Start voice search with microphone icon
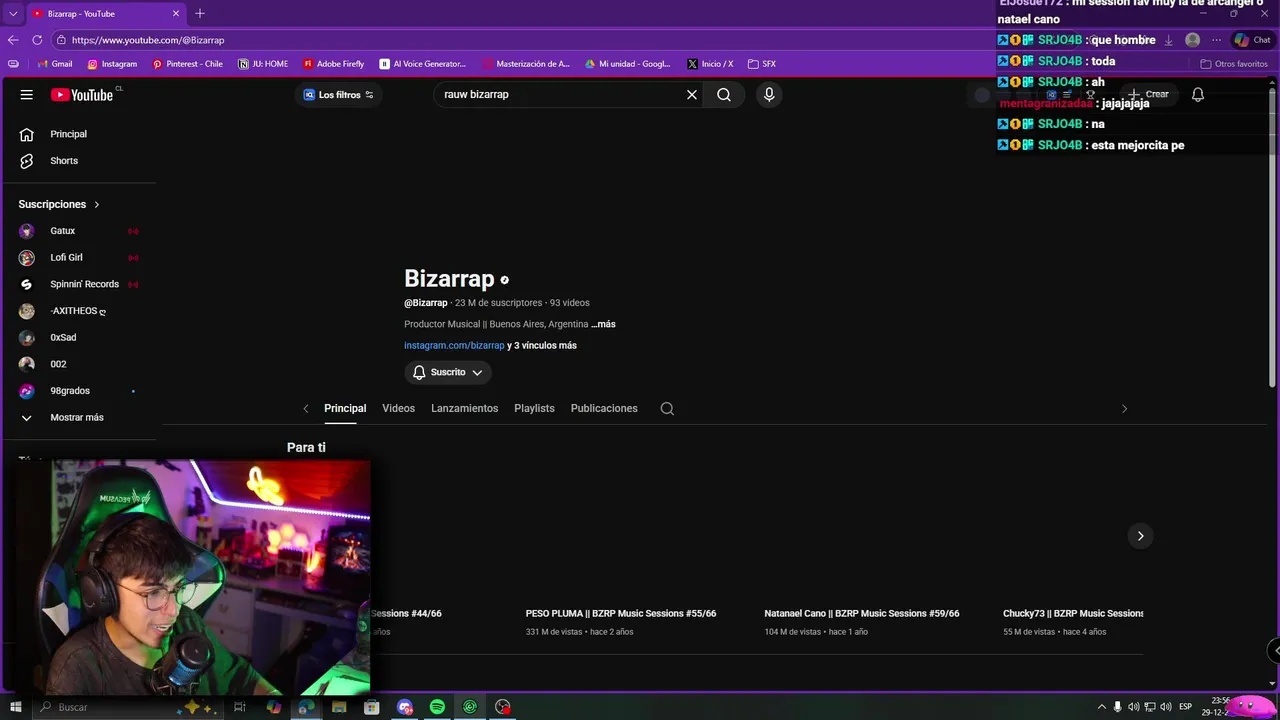The width and height of the screenshot is (1280, 720). coord(769,95)
